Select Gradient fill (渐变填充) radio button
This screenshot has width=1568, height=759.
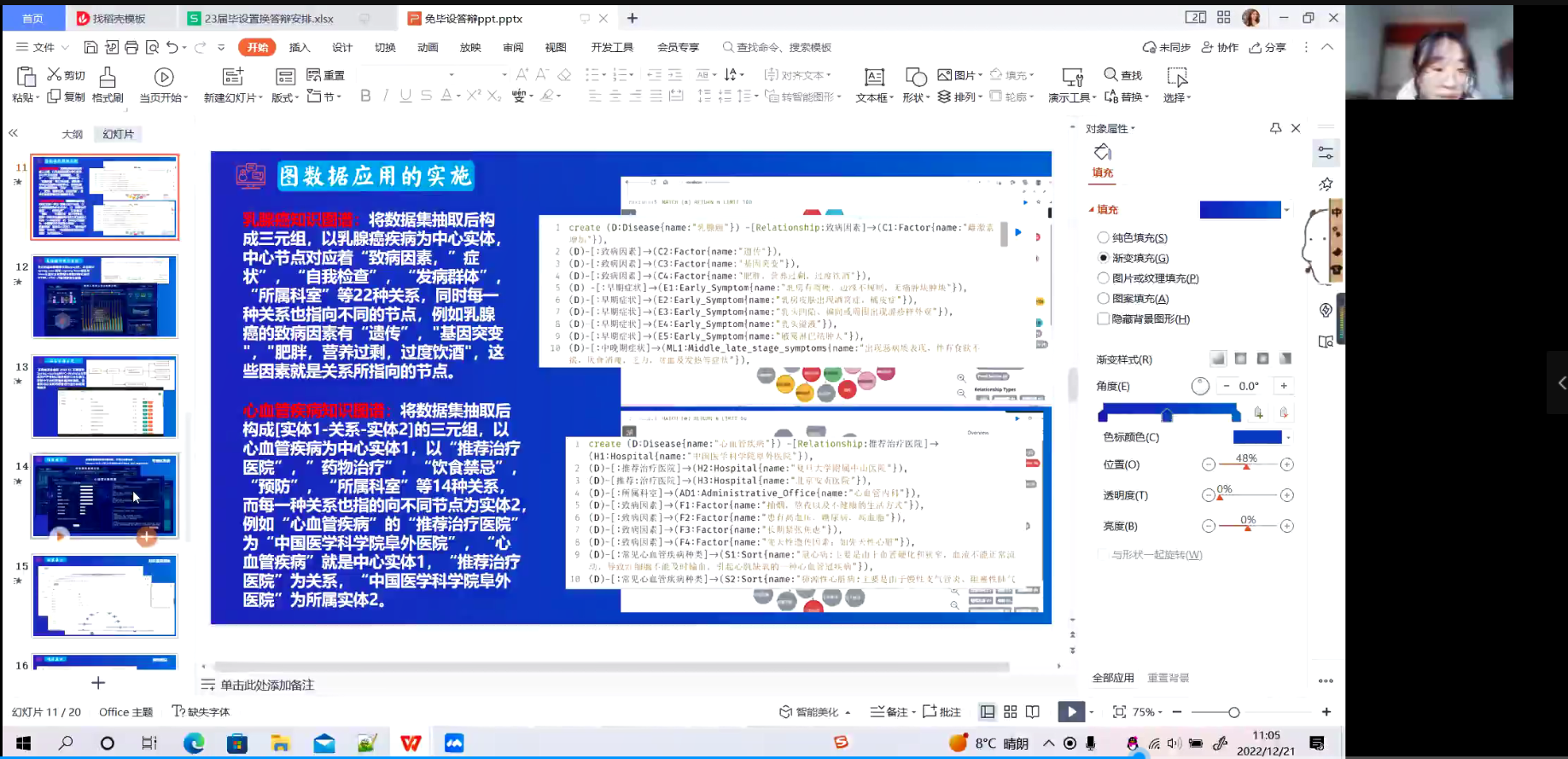[x=1103, y=258]
